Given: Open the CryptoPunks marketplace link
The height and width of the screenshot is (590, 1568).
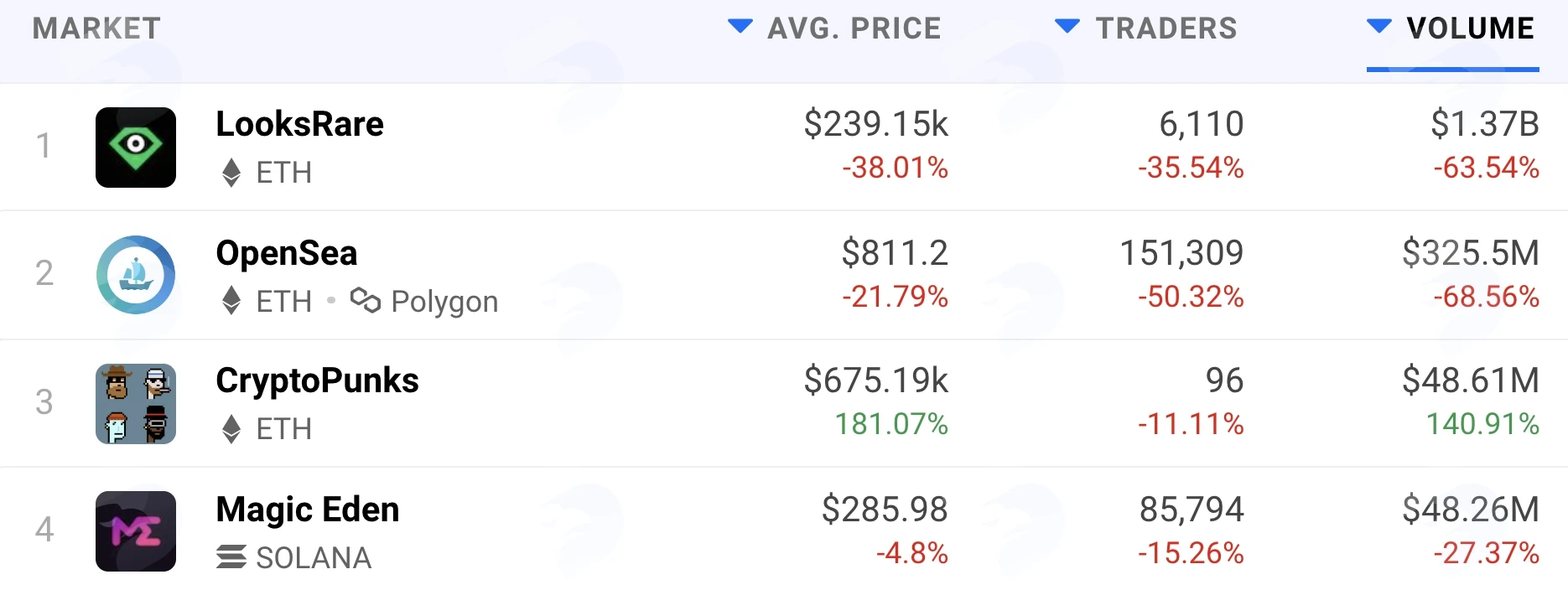Looking at the screenshot, I should (317, 380).
